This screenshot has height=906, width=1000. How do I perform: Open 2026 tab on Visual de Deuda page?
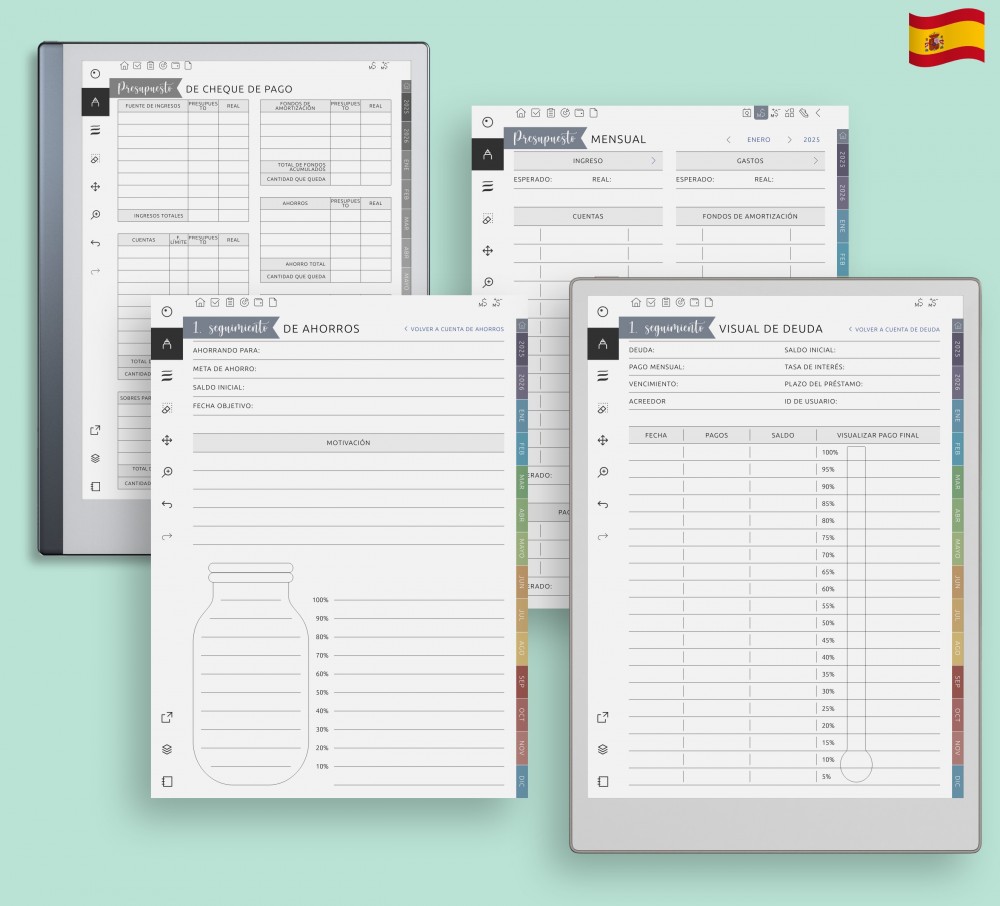click(x=957, y=383)
